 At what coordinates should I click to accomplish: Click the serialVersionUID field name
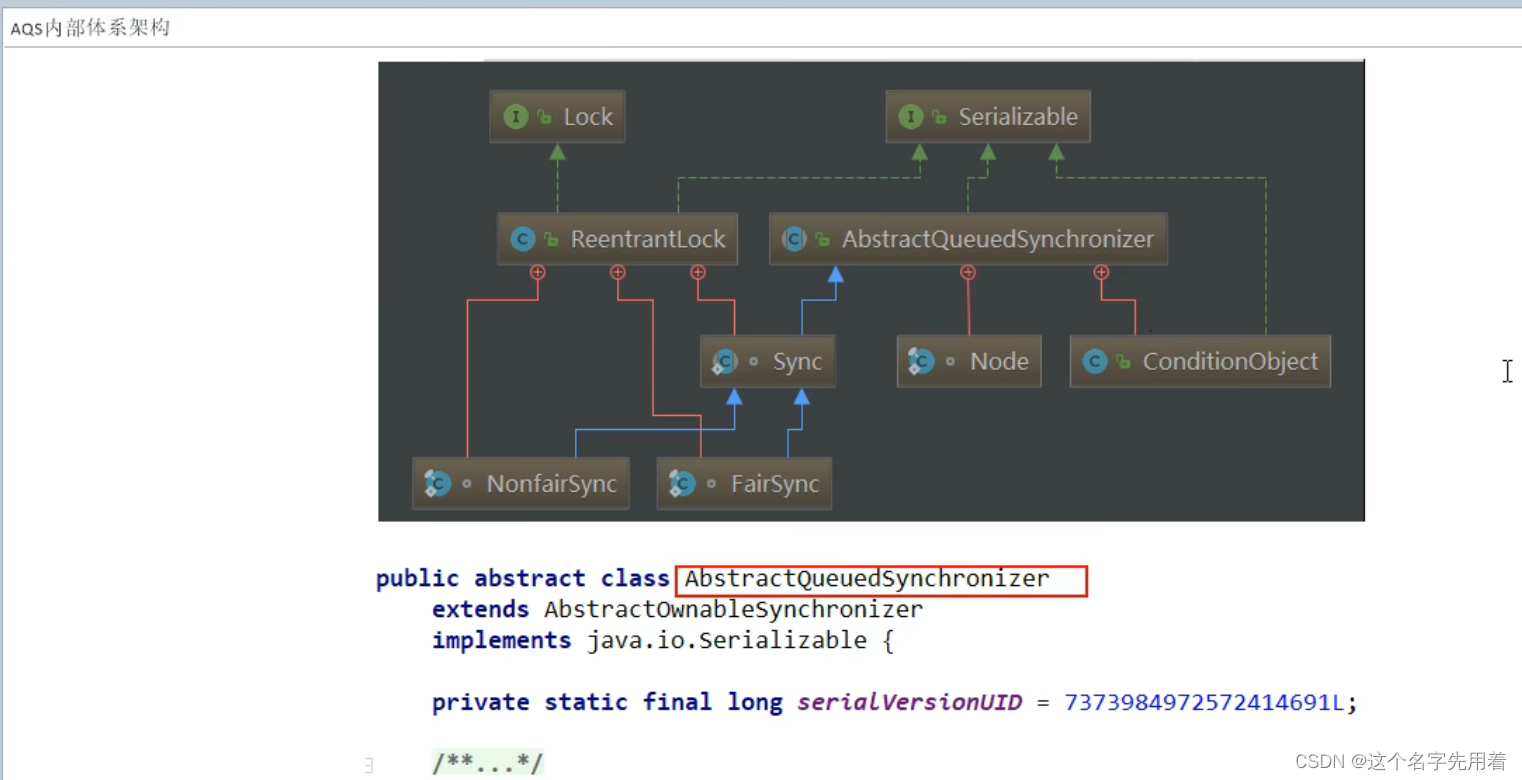coord(910,702)
